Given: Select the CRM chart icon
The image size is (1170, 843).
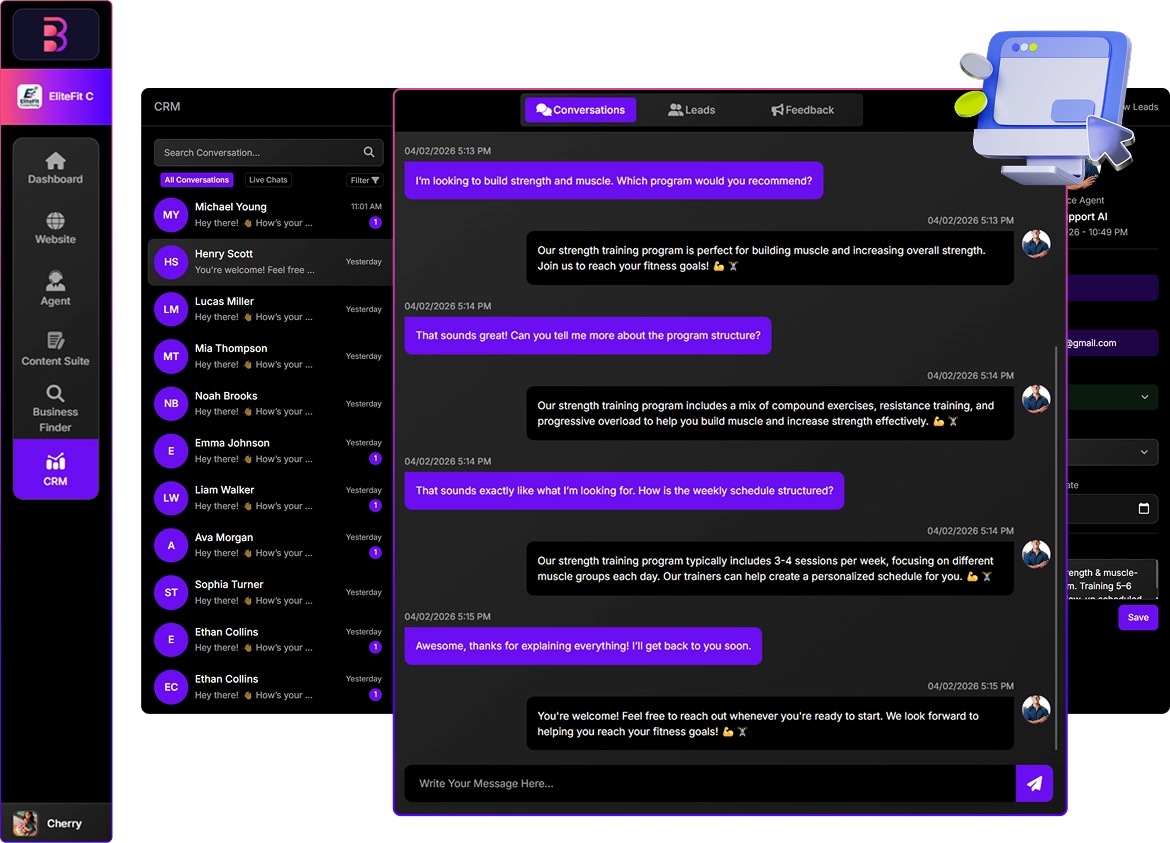Looking at the screenshot, I should [x=56, y=462].
